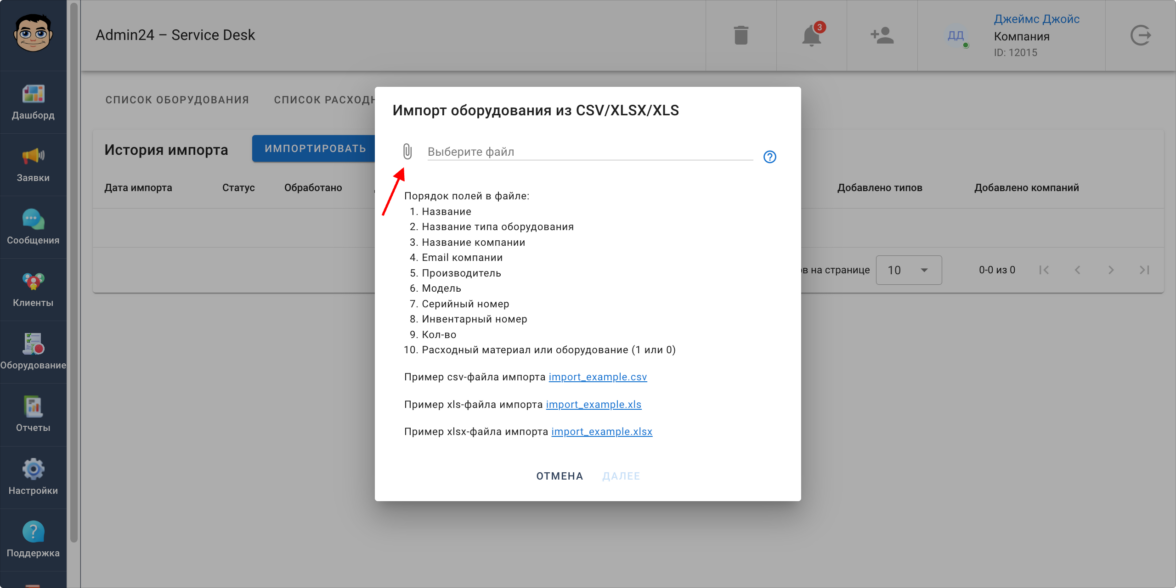Switch to Список оборудования tab
Screen dimensions: 1176x588
coord(177,99)
